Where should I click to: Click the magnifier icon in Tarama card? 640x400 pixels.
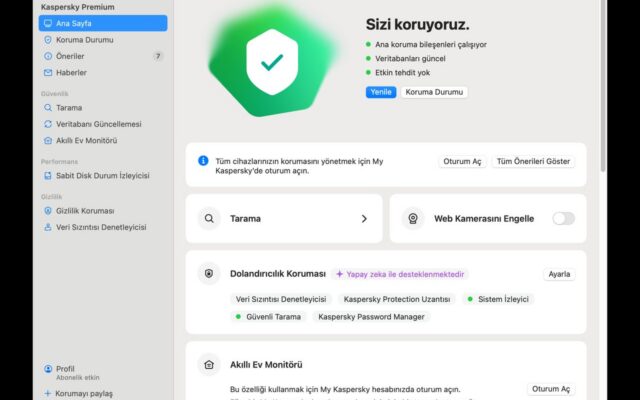pos(209,218)
